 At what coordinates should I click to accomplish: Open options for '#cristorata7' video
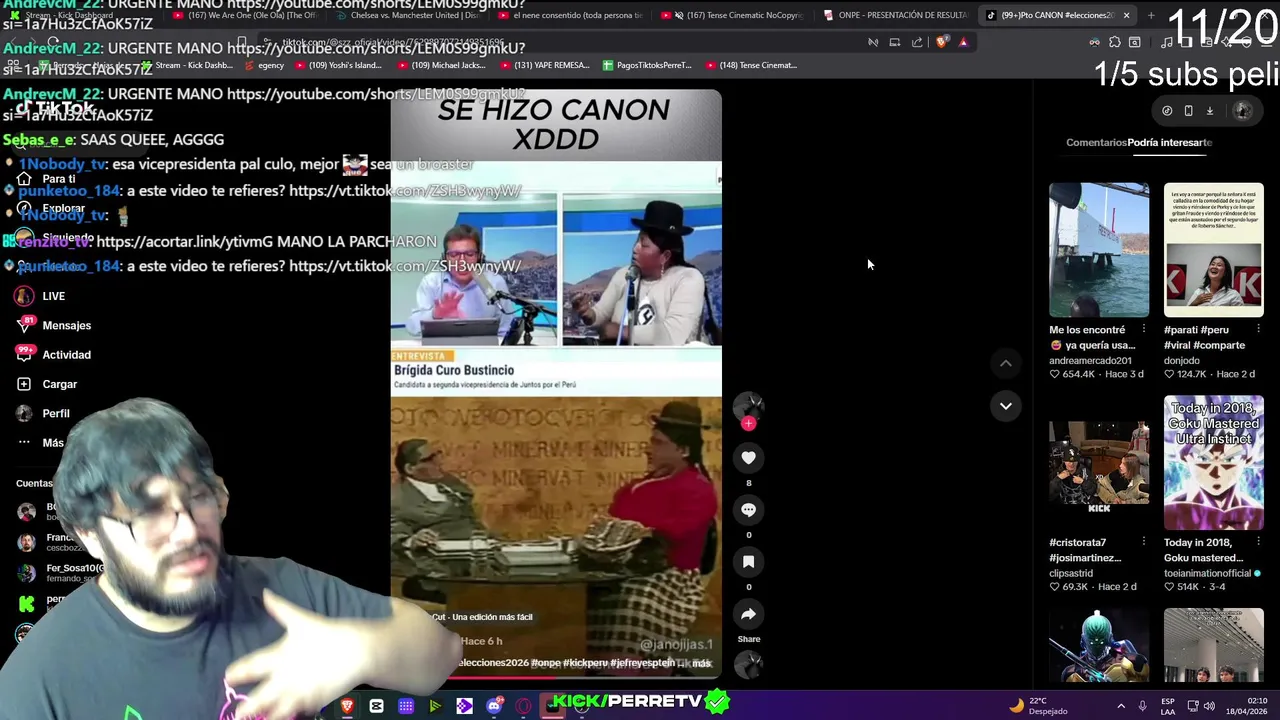(1144, 542)
